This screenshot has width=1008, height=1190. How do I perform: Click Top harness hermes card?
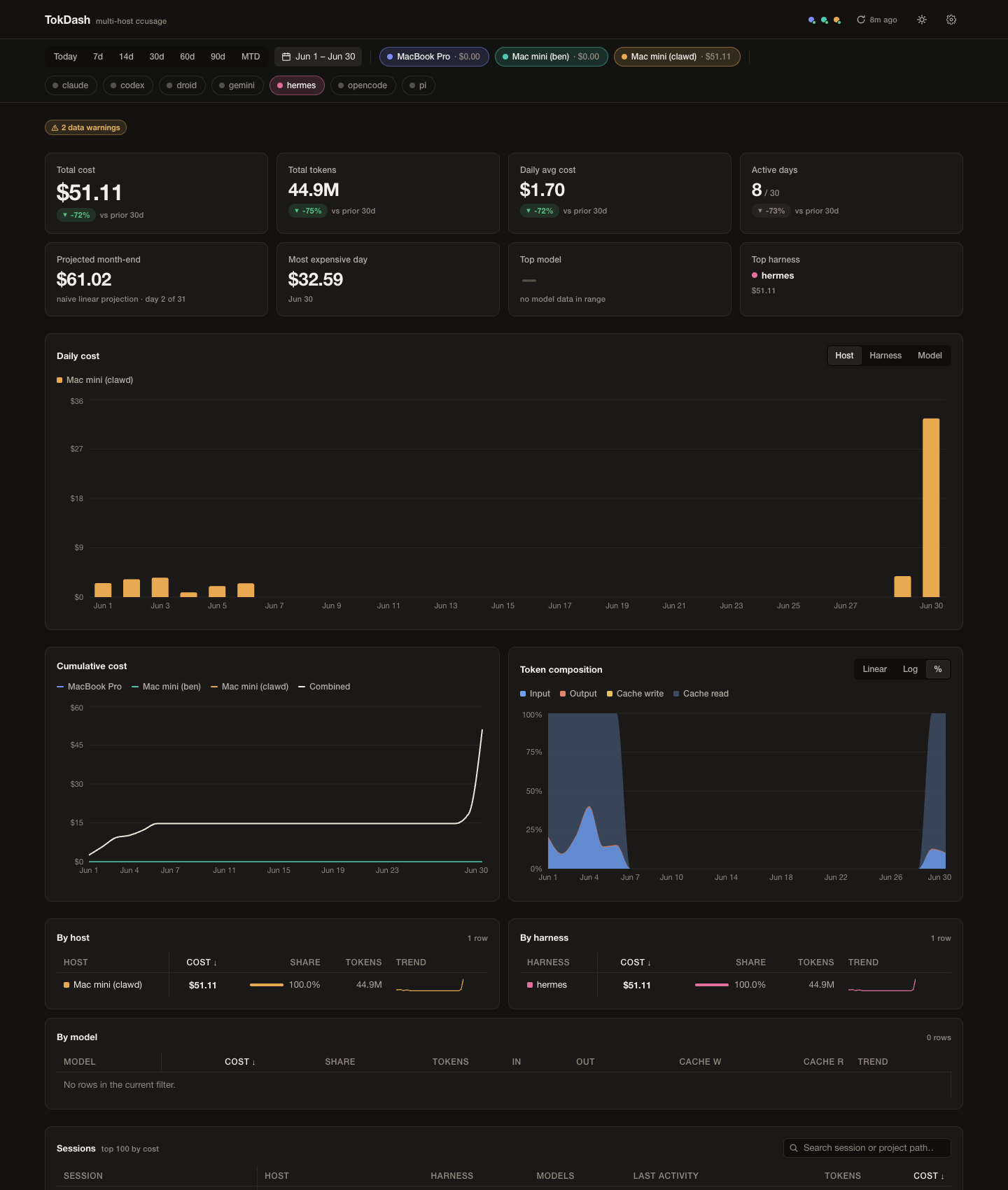851,279
